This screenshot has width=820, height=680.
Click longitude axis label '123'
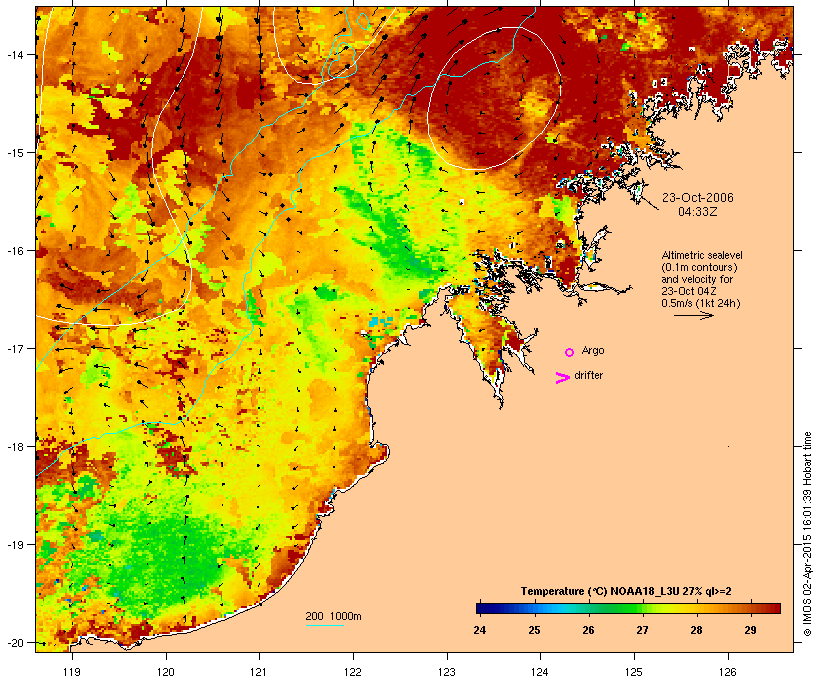[x=447, y=672]
